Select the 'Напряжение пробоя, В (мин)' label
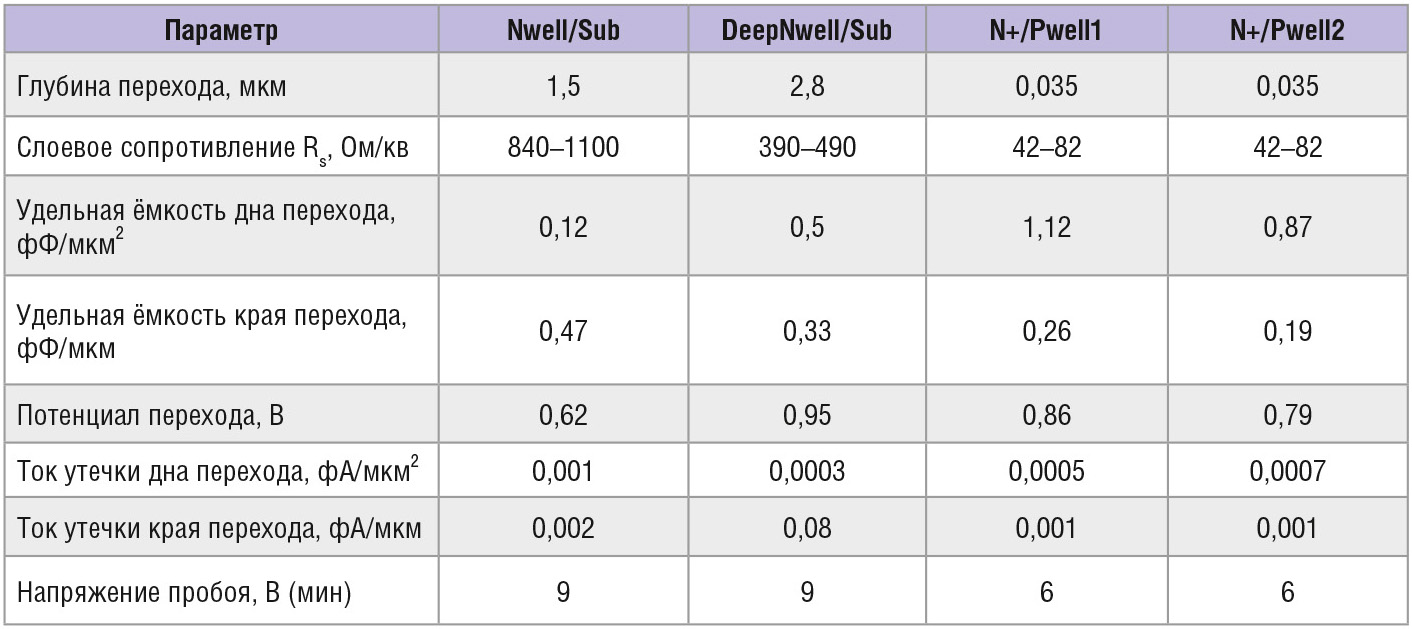 [x=185, y=592]
